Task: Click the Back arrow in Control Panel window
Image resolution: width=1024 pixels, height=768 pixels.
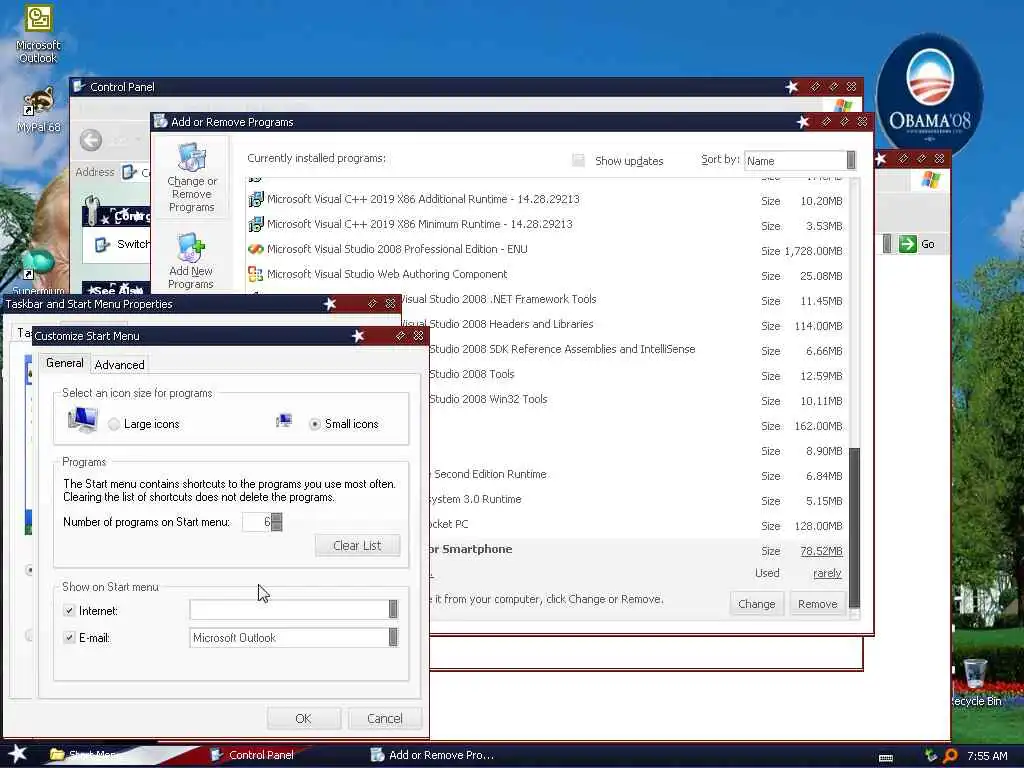Action: [91, 139]
